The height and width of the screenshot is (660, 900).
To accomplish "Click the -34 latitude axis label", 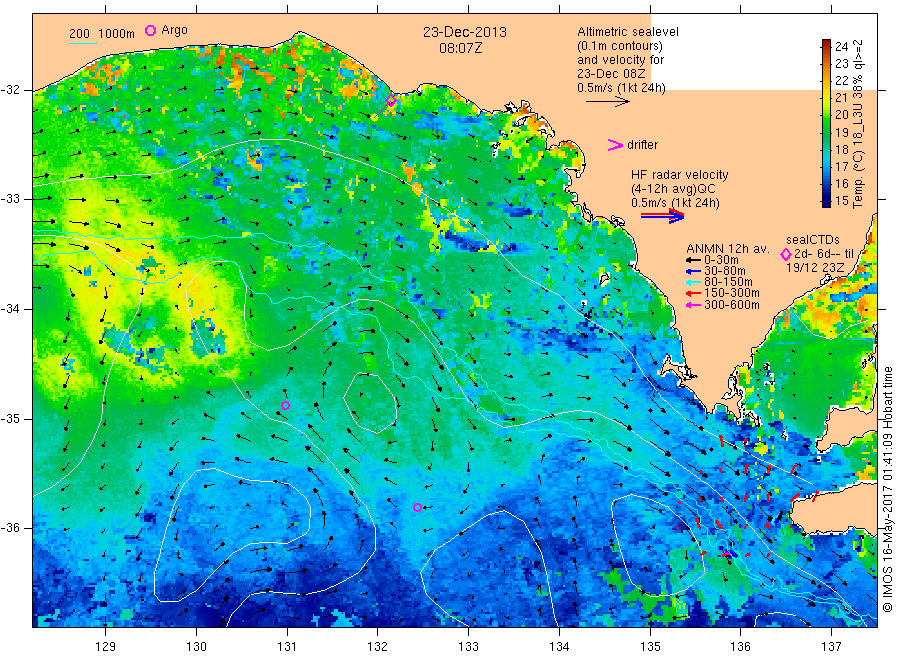I will [x=10, y=309].
